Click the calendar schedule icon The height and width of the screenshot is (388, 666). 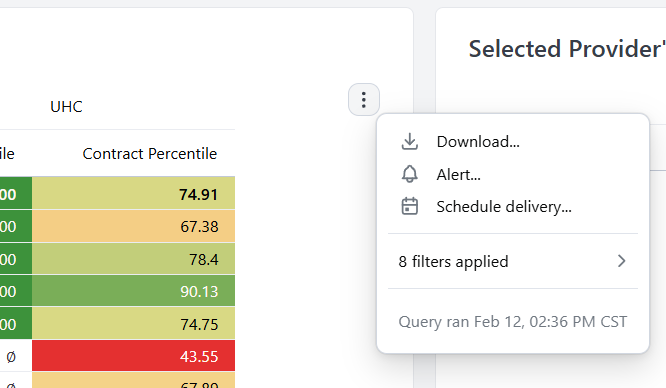pyautogui.click(x=409, y=207)
